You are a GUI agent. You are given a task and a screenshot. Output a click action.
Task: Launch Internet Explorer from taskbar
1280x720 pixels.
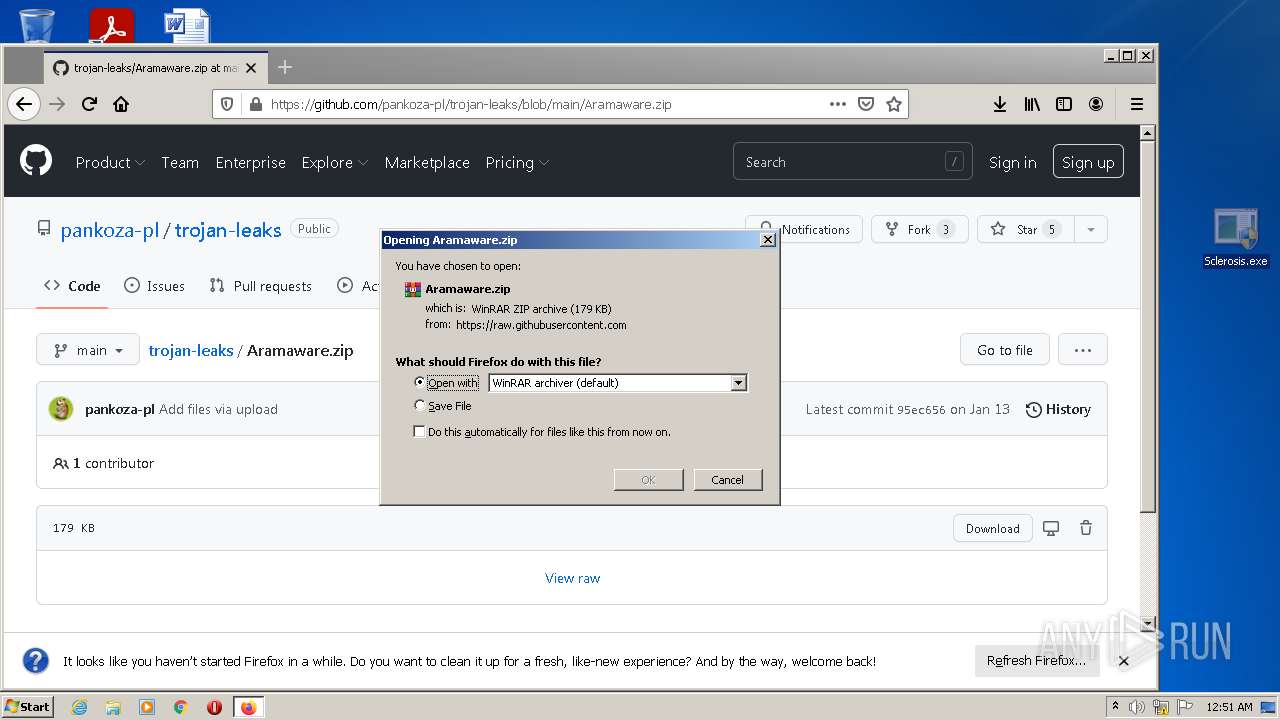(79, 707)
